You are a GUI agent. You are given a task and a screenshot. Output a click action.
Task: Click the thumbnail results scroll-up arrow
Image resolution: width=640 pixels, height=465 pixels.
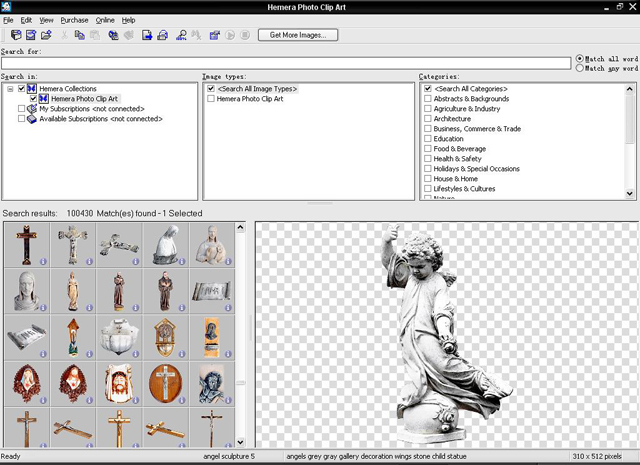(x=240, y=227)
